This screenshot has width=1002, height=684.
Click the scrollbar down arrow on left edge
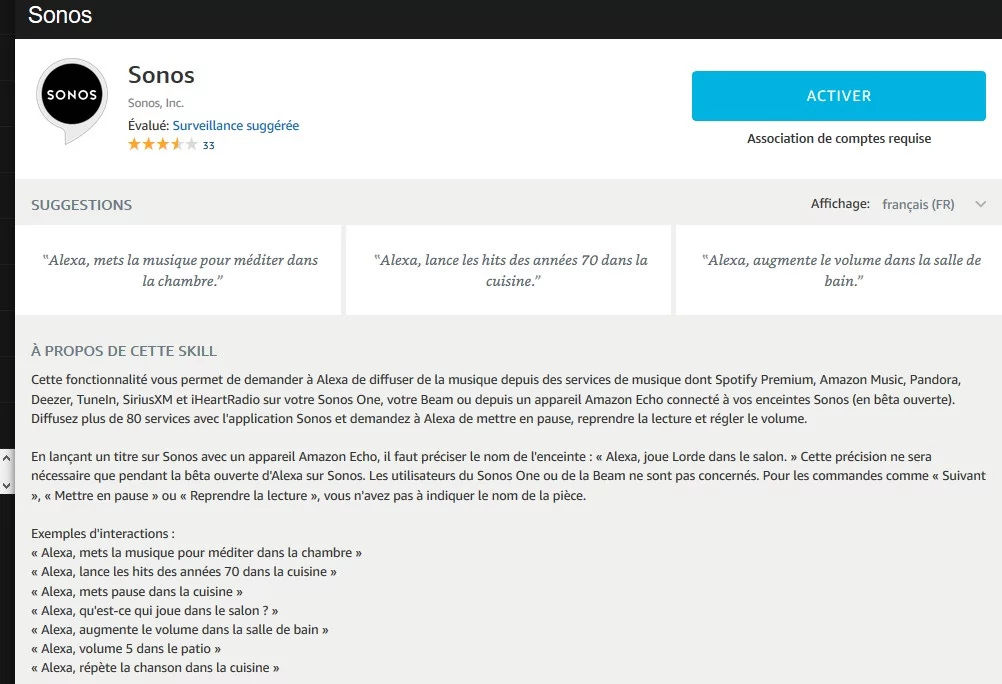click(x=6, y=485)
